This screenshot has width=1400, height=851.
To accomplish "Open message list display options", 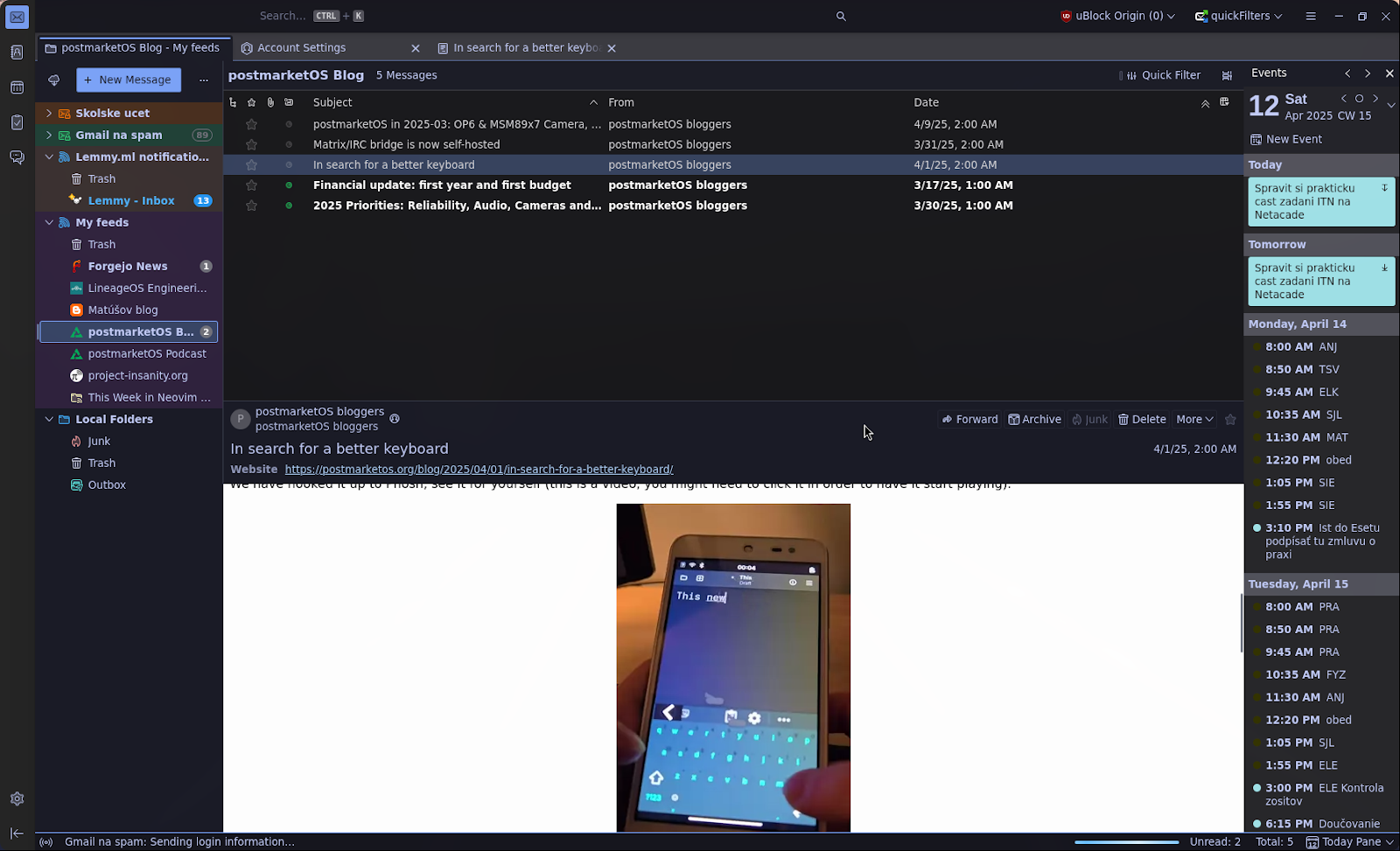I will (1227, 75).
